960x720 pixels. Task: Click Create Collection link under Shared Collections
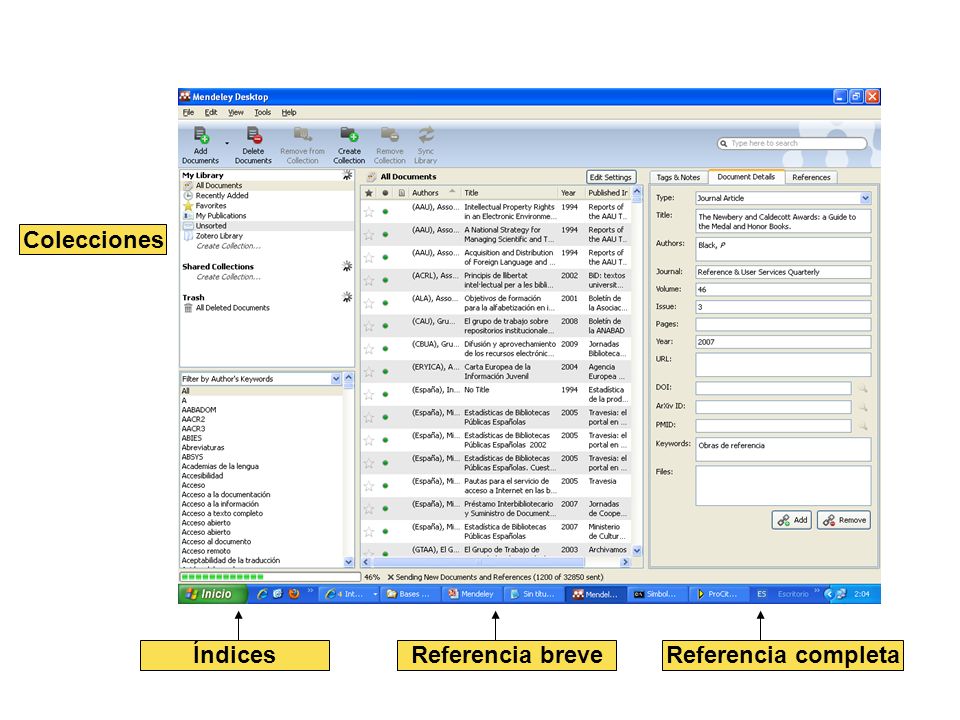(228, 277)
